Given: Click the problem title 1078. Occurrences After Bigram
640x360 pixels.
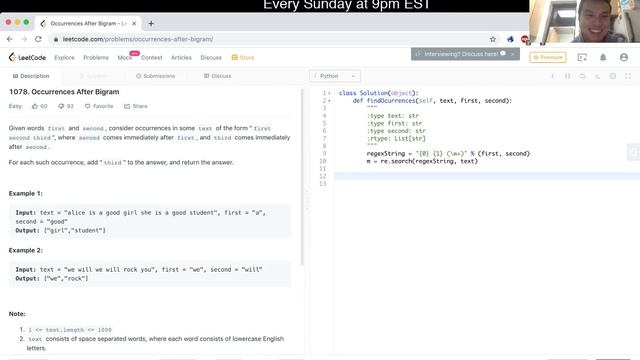Looking at the screenshot, I should click(x=64, y=92).
